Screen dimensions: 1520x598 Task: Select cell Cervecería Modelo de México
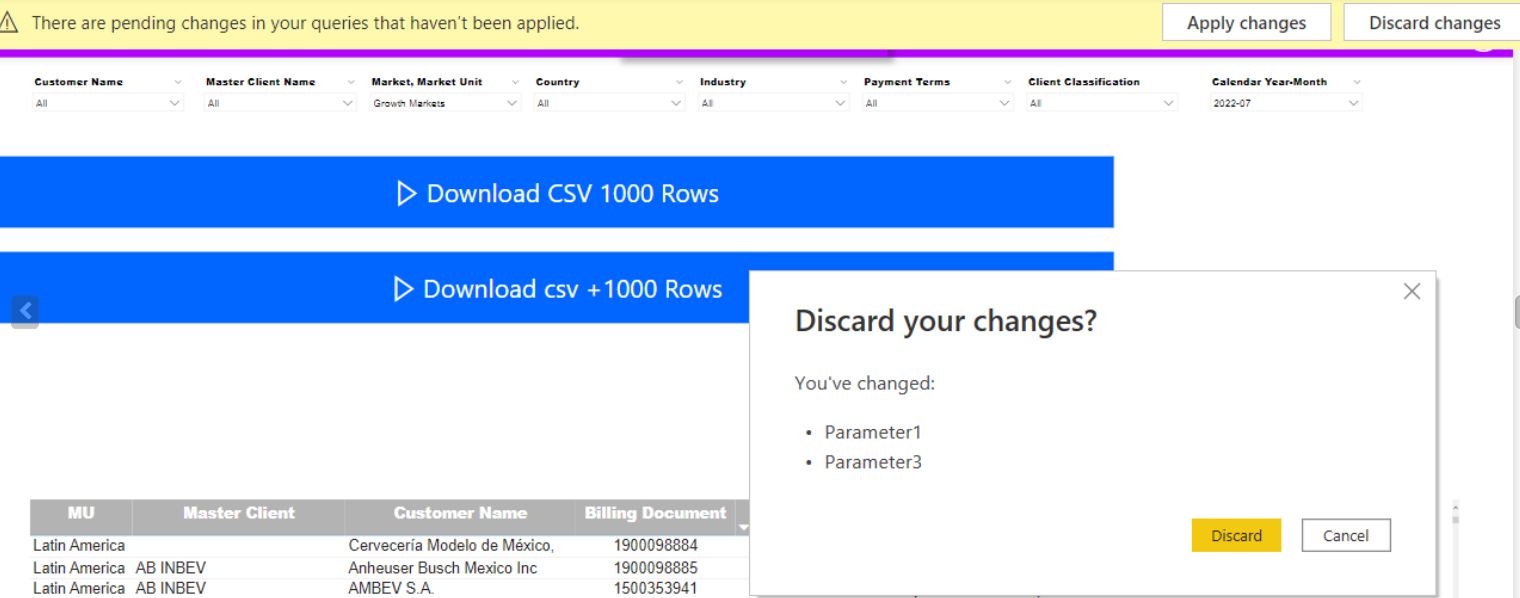(x=451, y=546)
